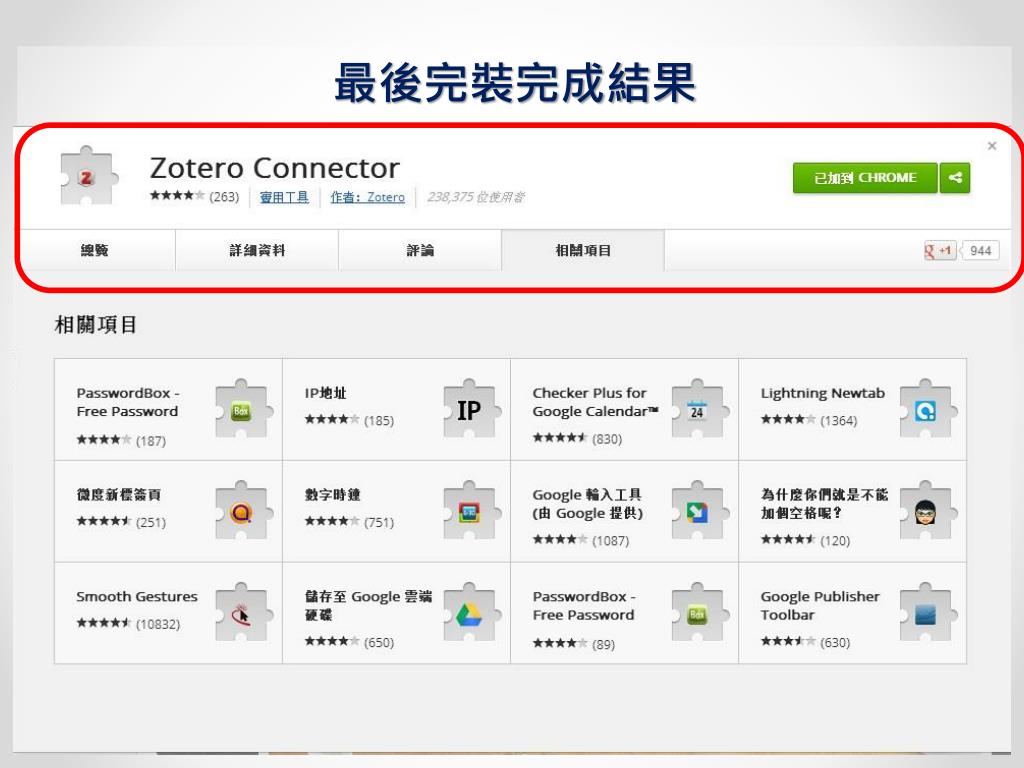
Task: Switch to the 總覽 tab
Action: [95, 250]
